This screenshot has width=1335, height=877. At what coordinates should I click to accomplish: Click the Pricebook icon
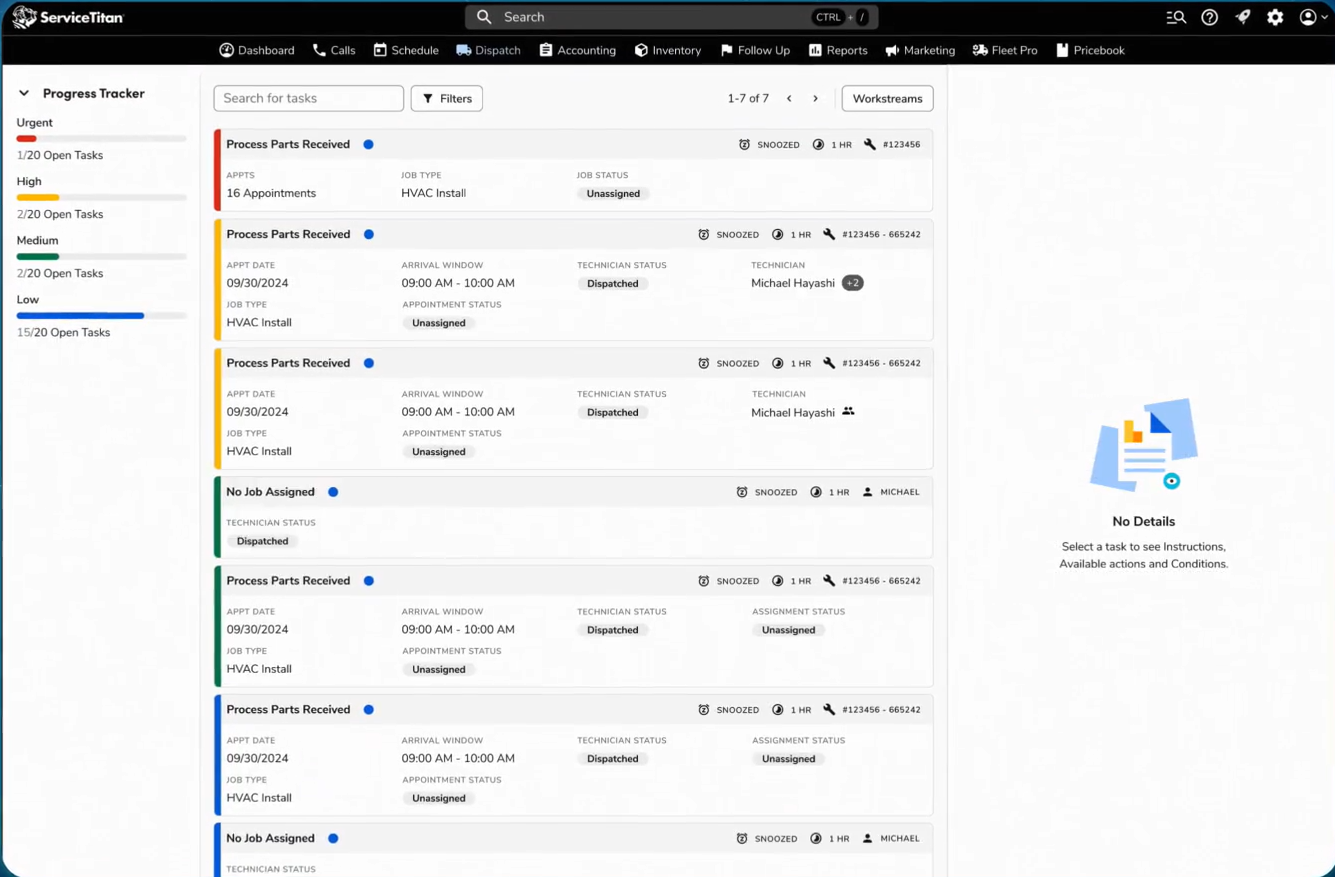pos(1062,50)
